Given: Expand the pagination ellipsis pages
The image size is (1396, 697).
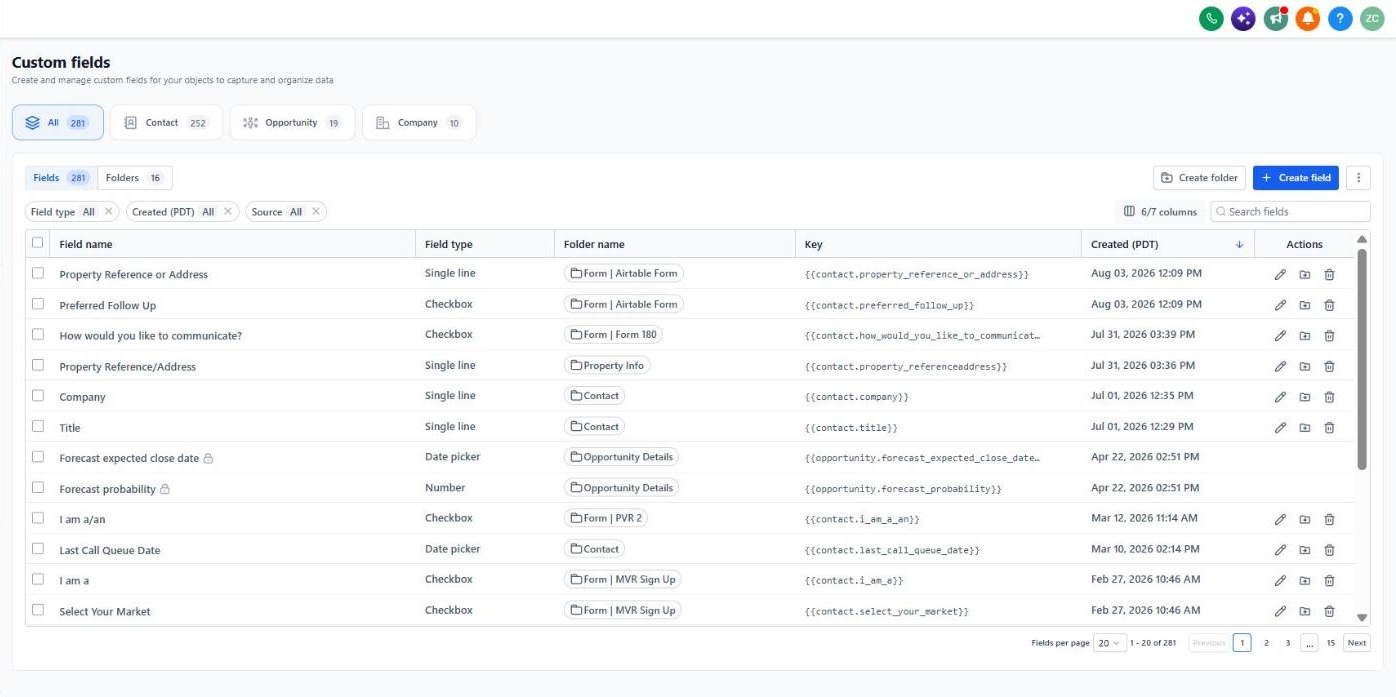Looking at the screenshot, I should [1309, 643].
